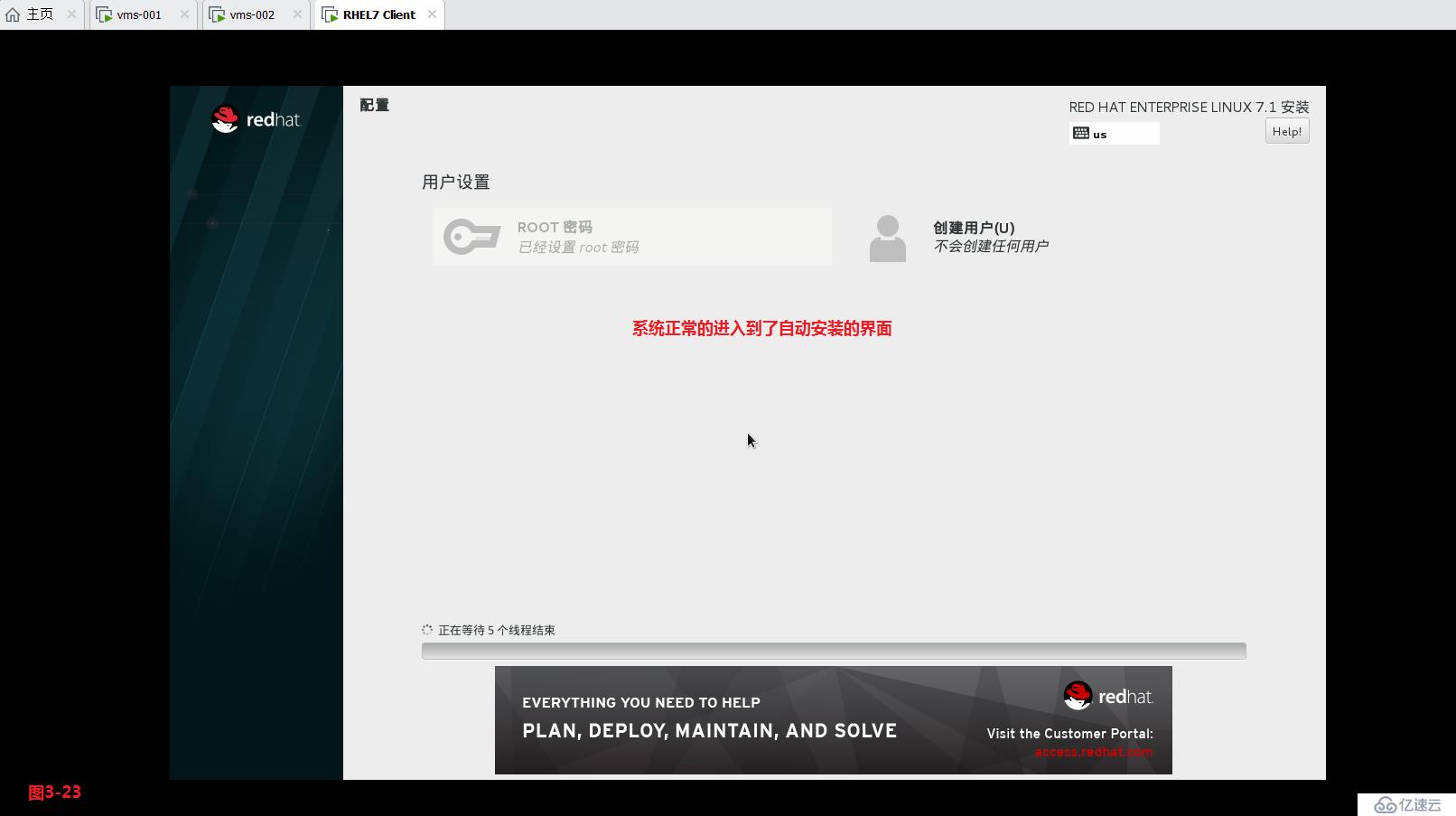Click 不会创建任何用户 status text

click(991, 246)
